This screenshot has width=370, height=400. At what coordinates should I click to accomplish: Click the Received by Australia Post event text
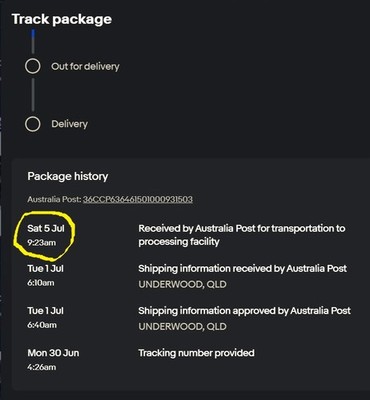coord(242,235)
